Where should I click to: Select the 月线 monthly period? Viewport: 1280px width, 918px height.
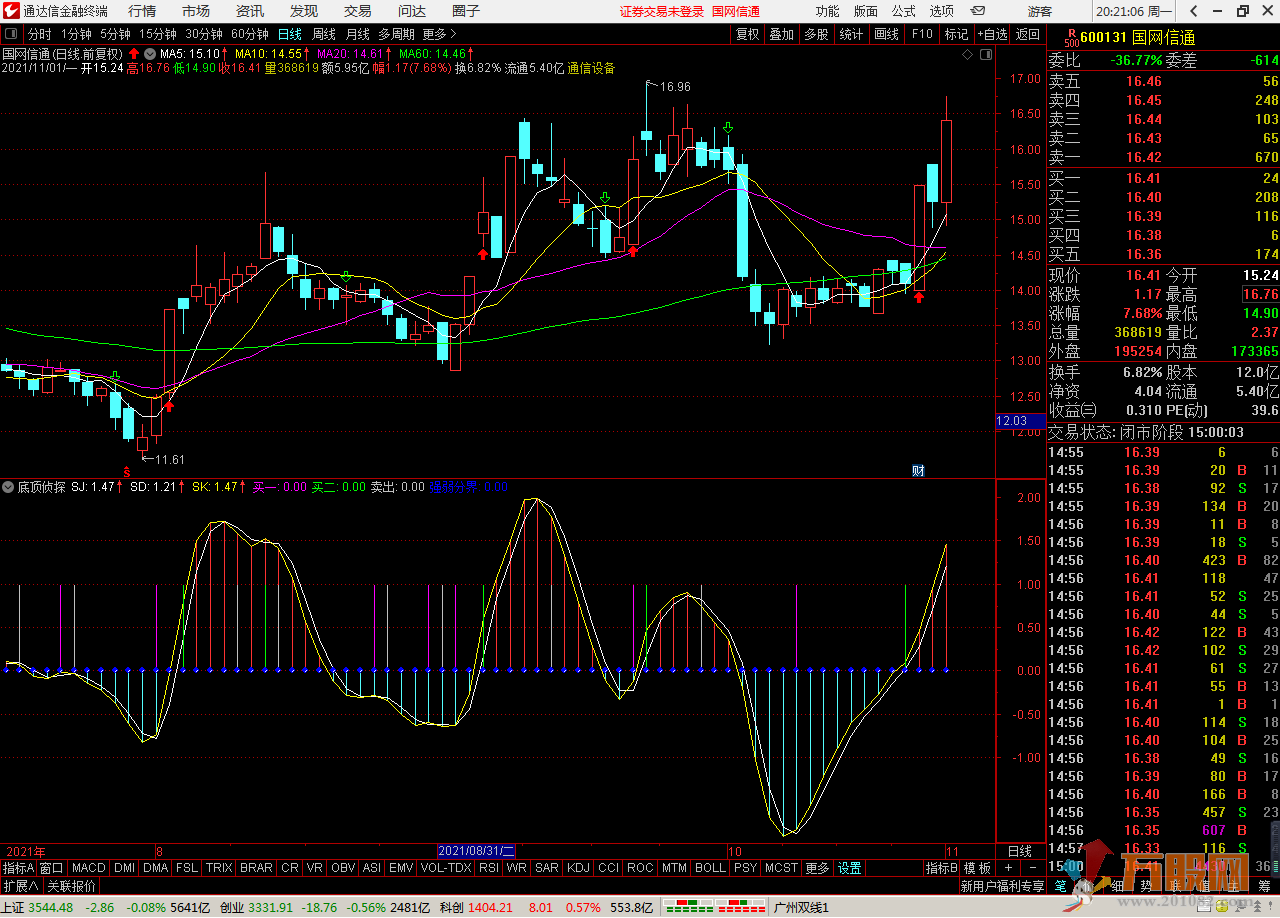tap(358, 34)
